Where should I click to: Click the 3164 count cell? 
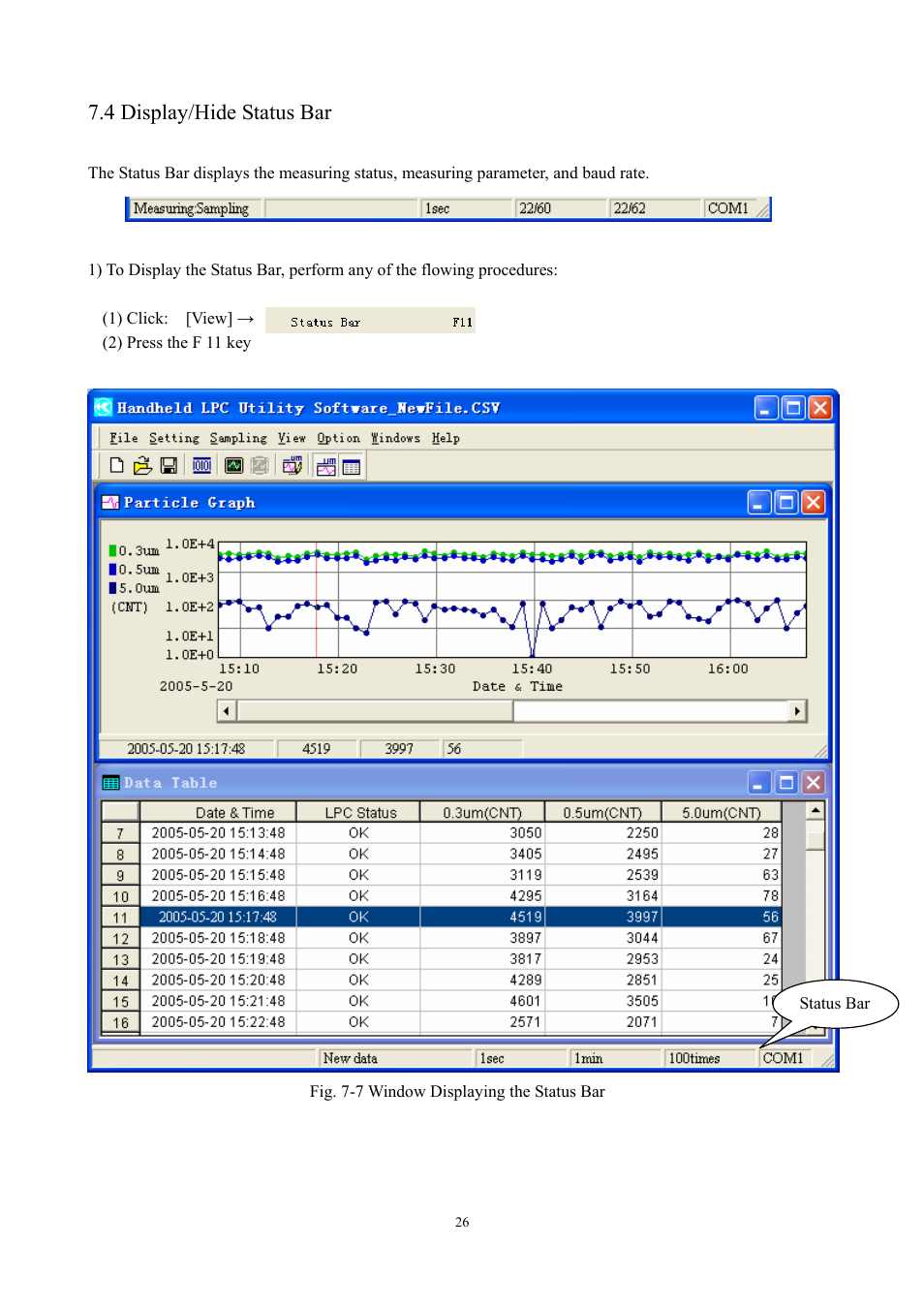pos(602,896)
